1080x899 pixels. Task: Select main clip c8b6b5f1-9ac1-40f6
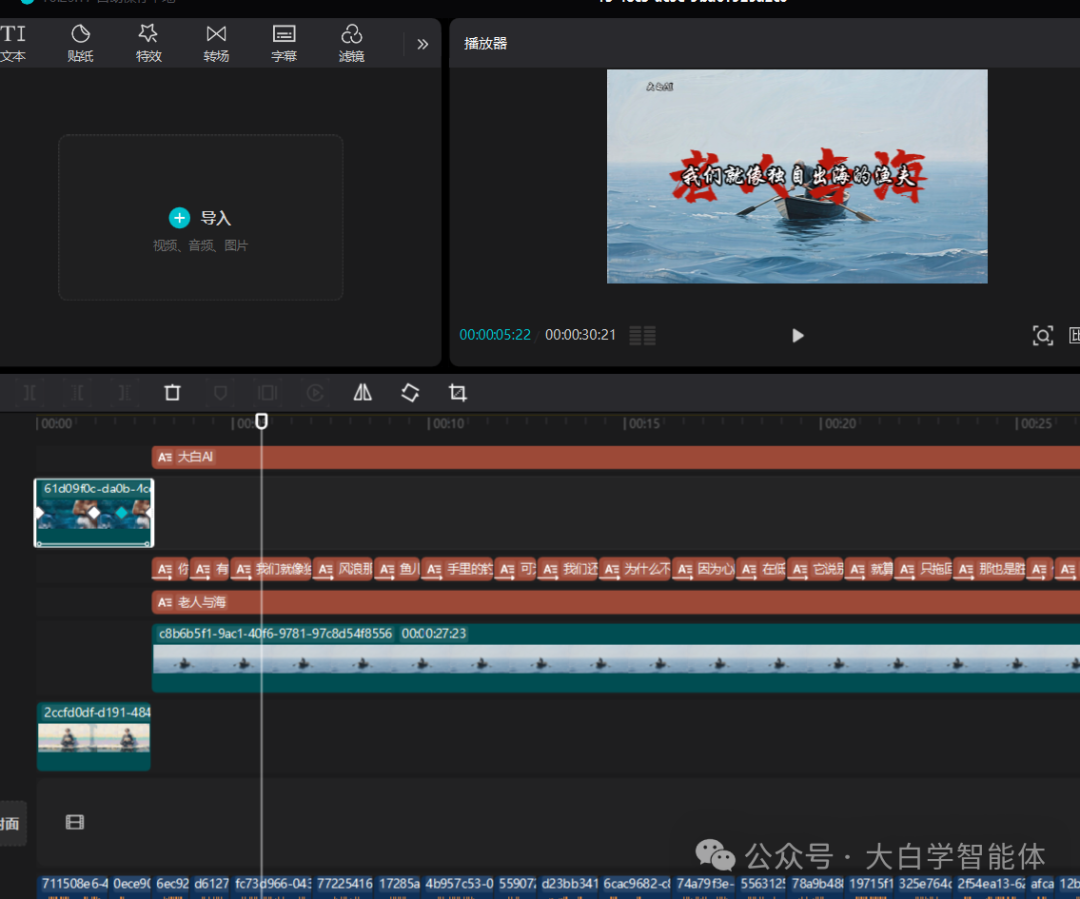pos(616,657)
